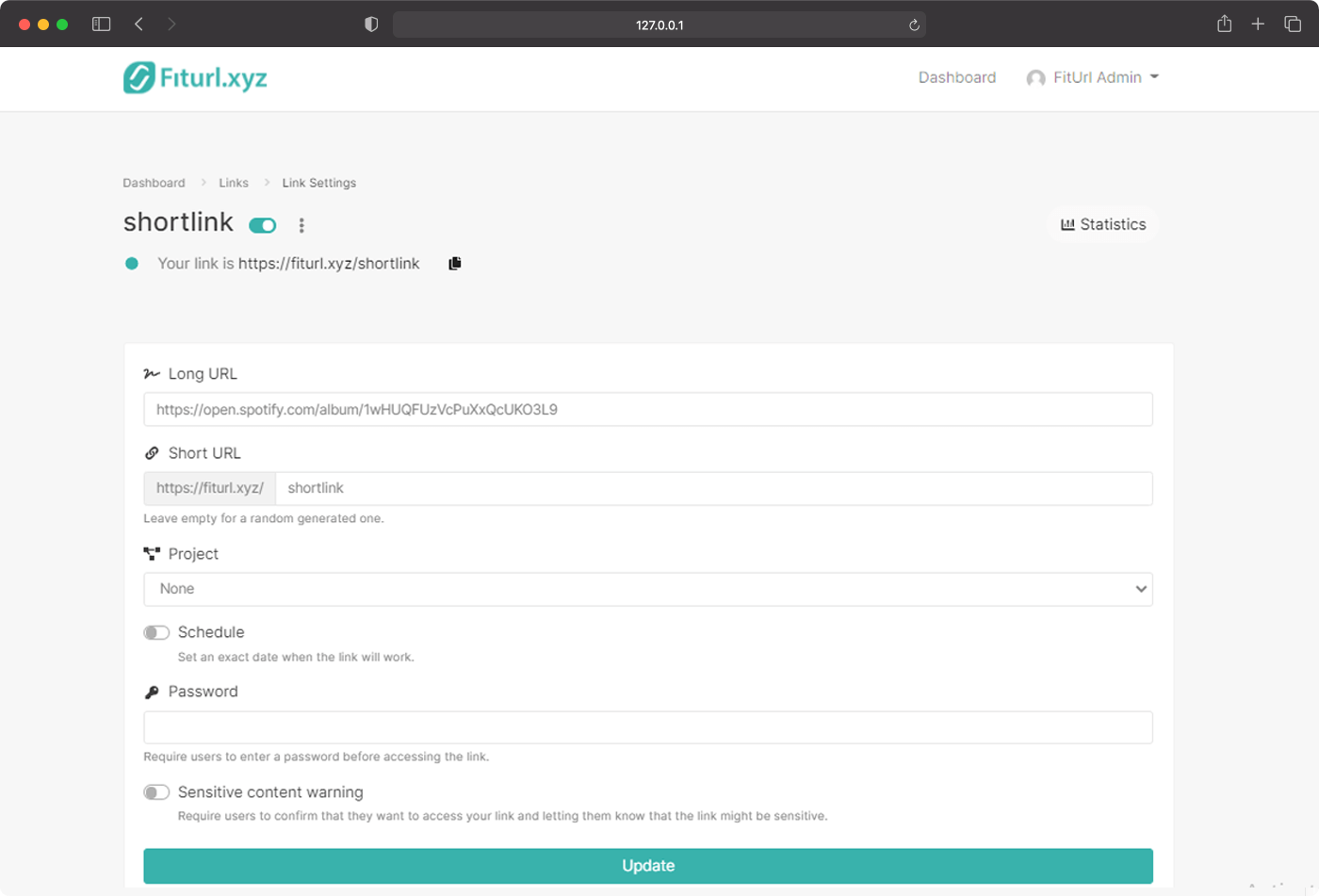Click the Long URL squiggle icon

[152, 374]
